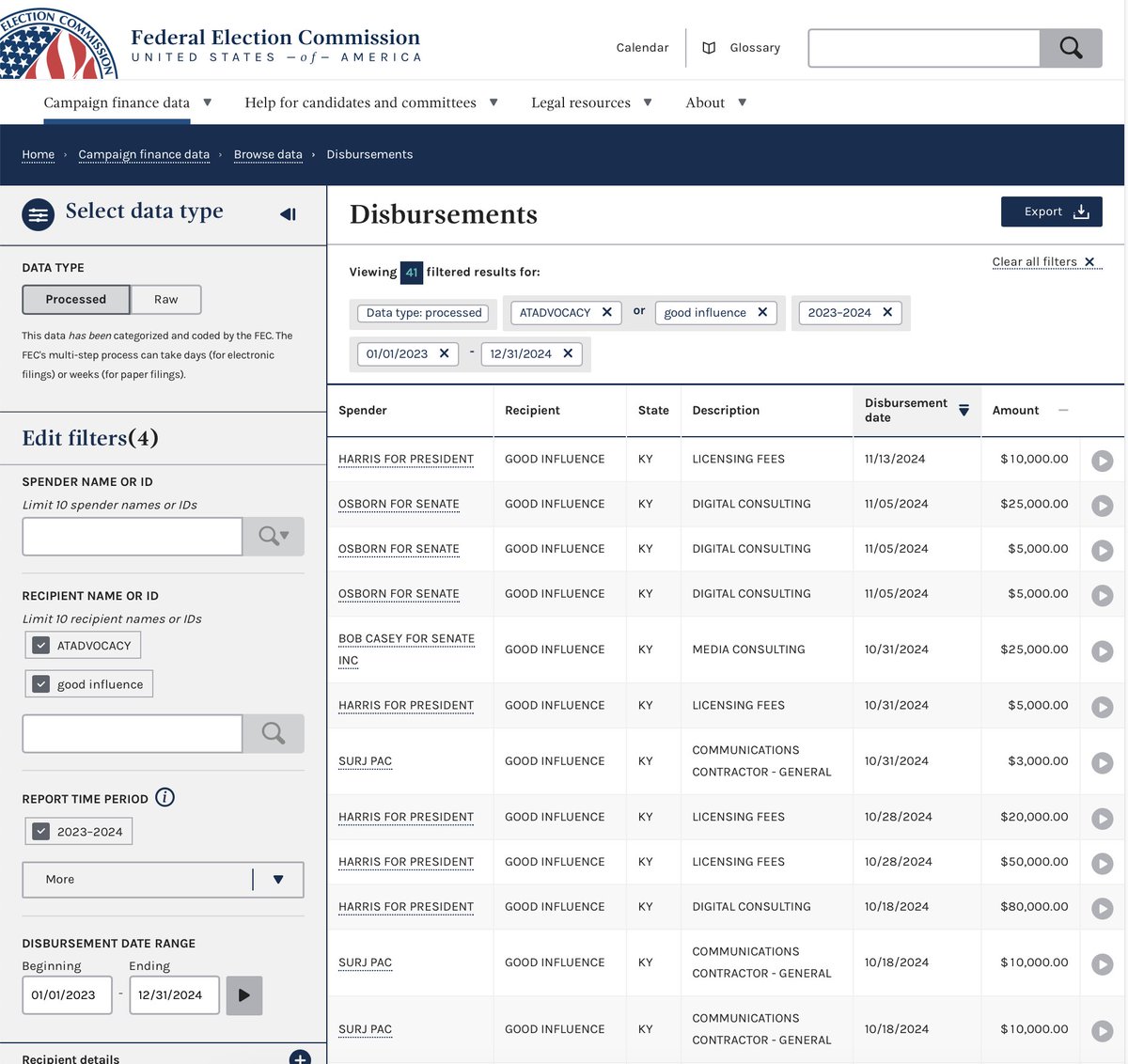Open SURJ PAC link in $3,000.00 row

click(365, 761)
